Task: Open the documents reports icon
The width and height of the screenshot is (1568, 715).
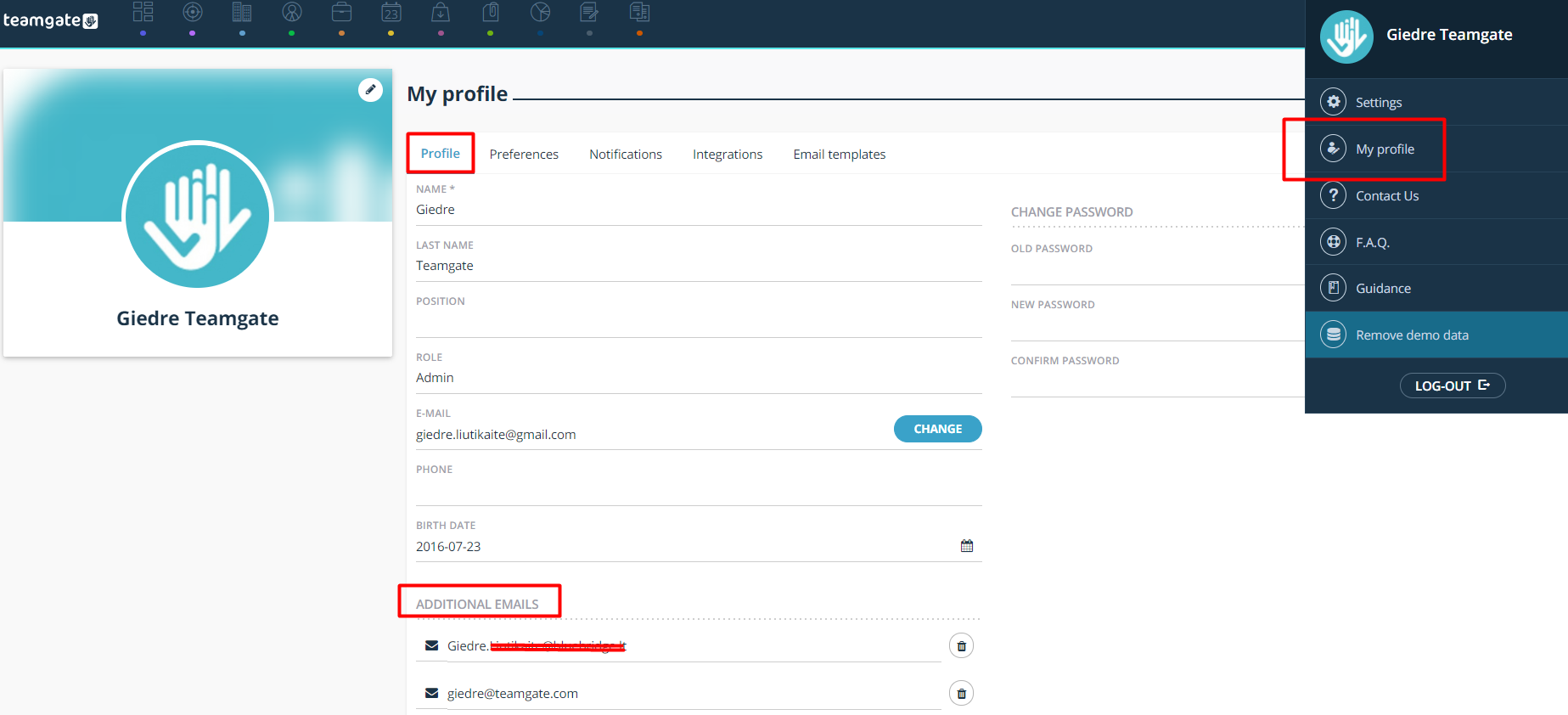Action: (x=639, y=12)
